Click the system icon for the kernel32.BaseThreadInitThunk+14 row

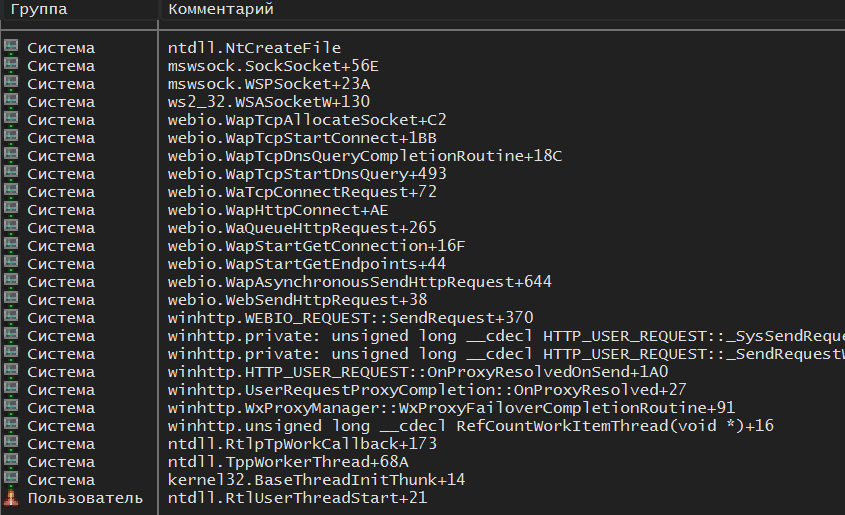(12, 479)
